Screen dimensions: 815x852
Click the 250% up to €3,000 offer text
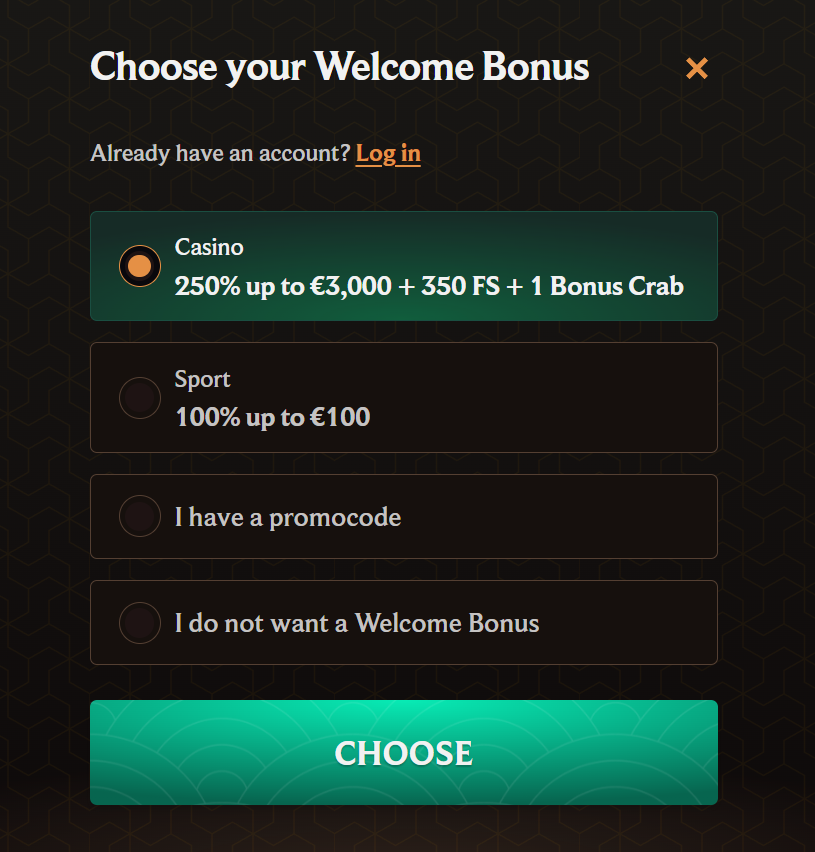(283, 286)
